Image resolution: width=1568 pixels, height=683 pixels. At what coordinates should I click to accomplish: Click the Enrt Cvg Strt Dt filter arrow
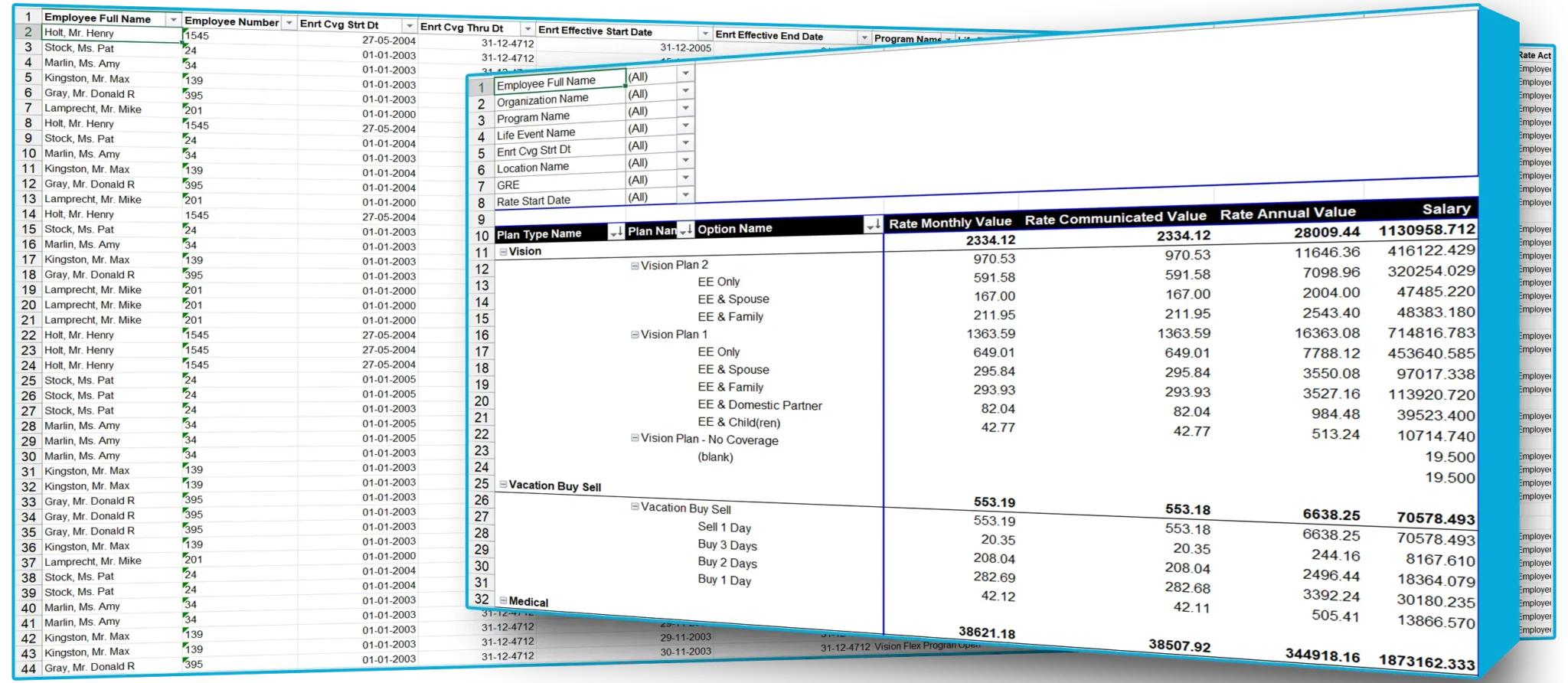(410, 26)
